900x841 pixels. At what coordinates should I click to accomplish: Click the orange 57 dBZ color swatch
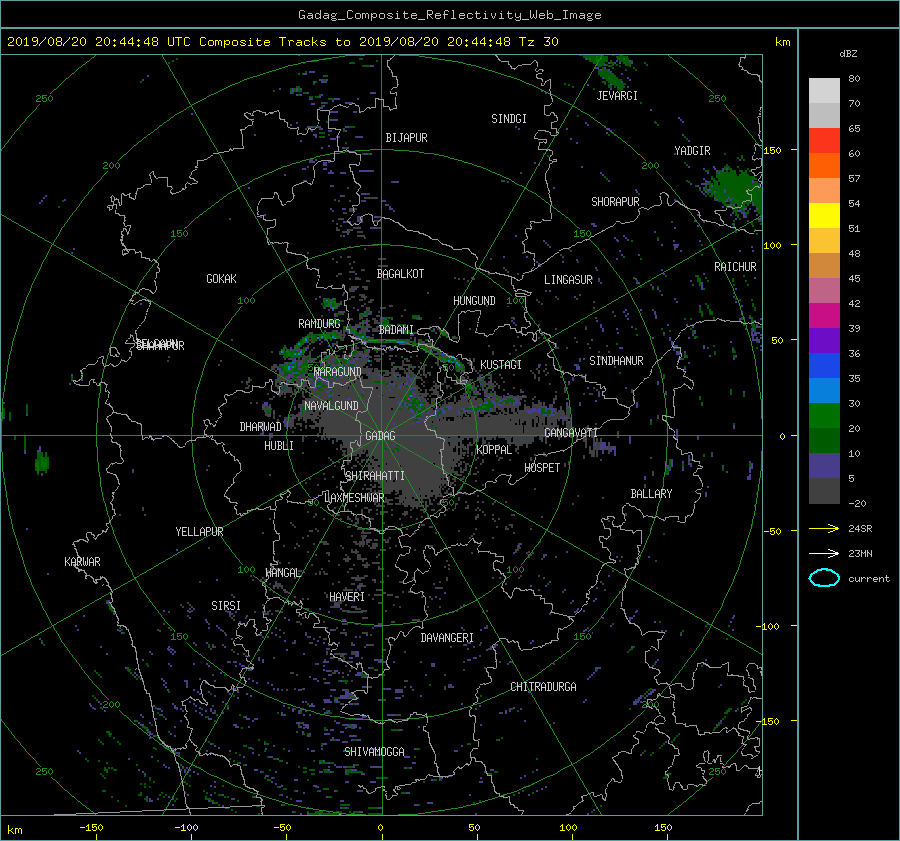point(824,166)
